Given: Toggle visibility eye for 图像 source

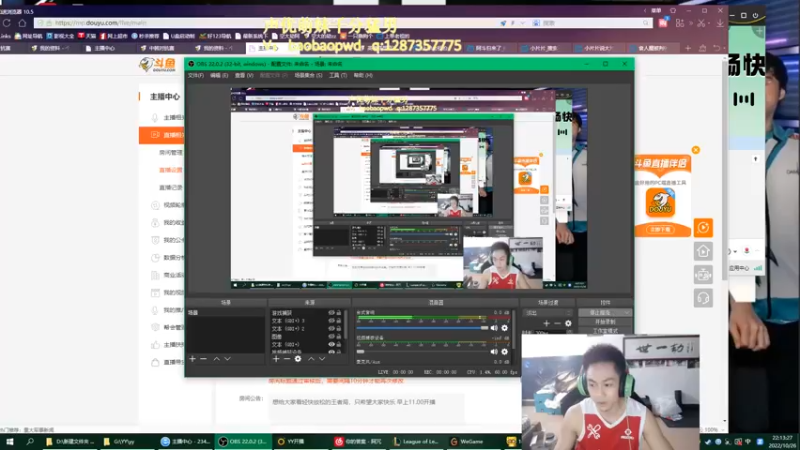Looking at the screenshot, I should (x=331, y=336).
